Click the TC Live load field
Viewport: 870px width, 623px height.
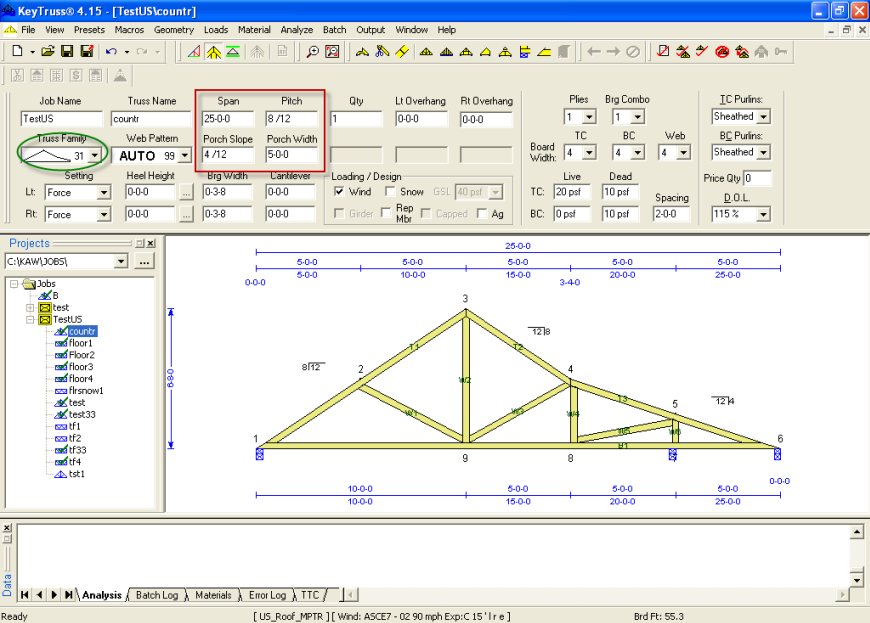click(571, 192)
